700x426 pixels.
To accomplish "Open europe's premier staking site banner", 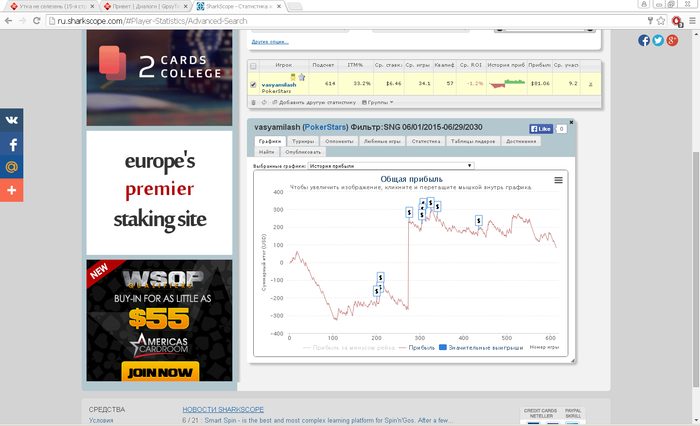I will click(159, 192).
